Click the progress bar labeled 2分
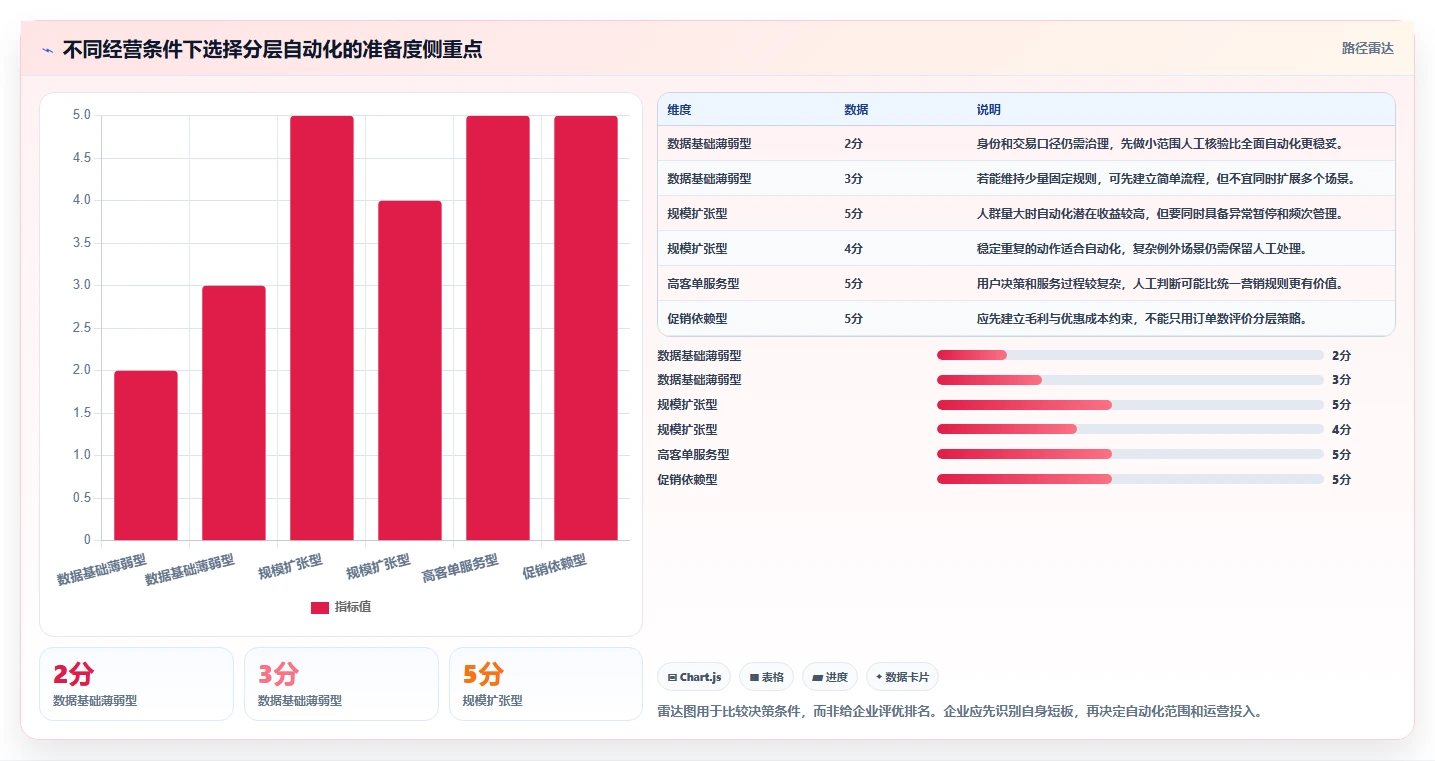Screen dimensions: 1435x761 click(x=1130, y=355)
